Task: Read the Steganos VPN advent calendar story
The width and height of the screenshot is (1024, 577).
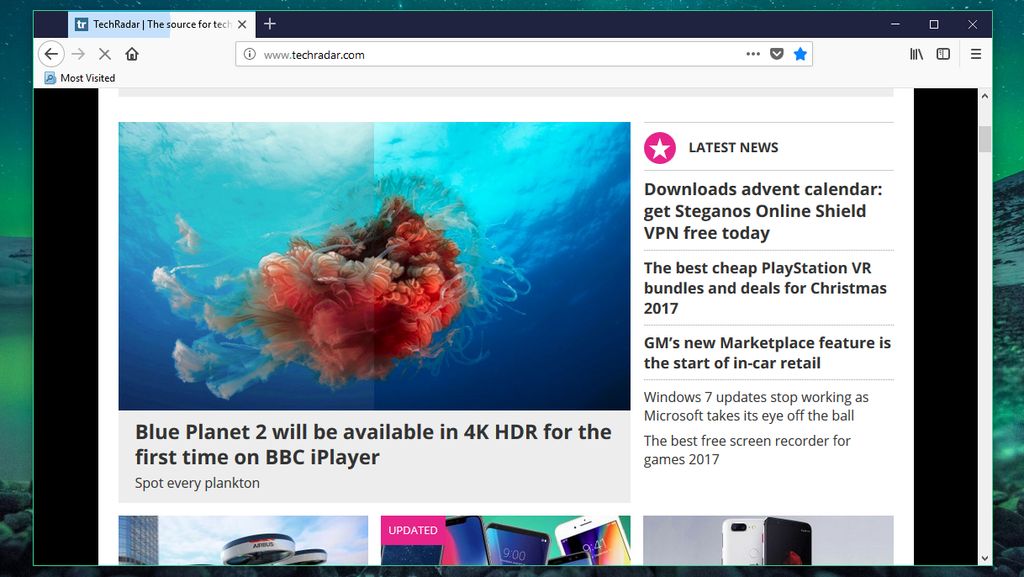Action: click(766, 210)
